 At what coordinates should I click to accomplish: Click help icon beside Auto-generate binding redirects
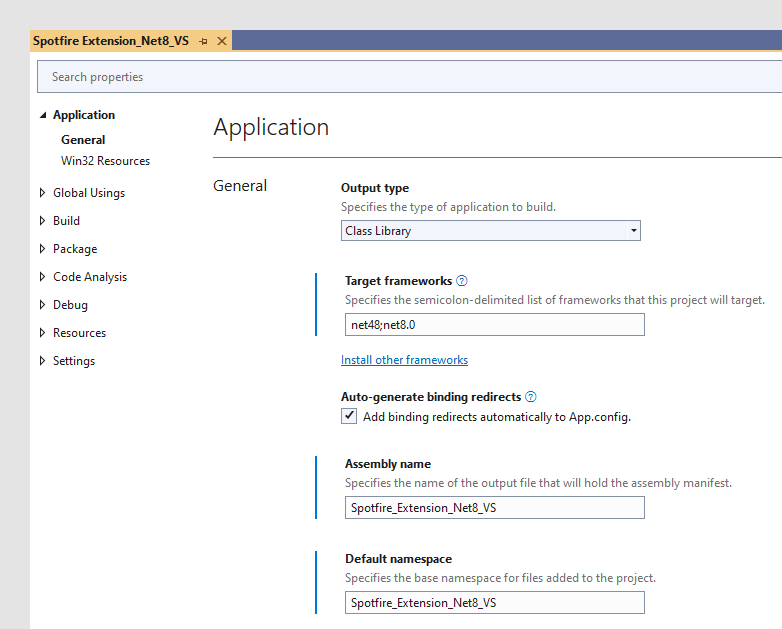click(x=531, y=397)
